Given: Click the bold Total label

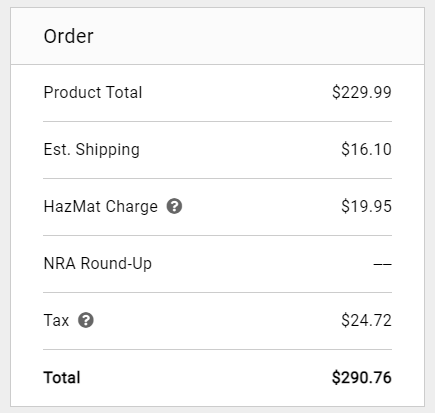Looking at the screenshot, I should click(62, 378).
